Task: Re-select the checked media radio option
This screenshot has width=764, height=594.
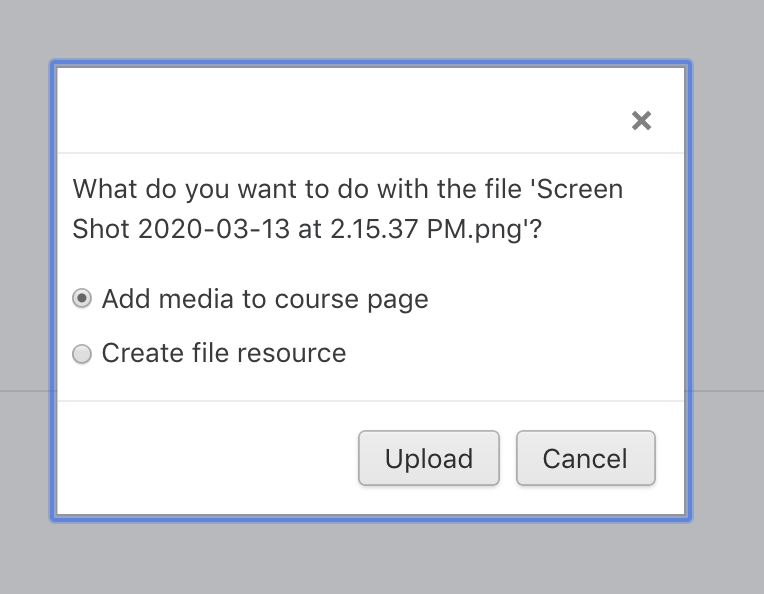Action: [x=82, y=298]
